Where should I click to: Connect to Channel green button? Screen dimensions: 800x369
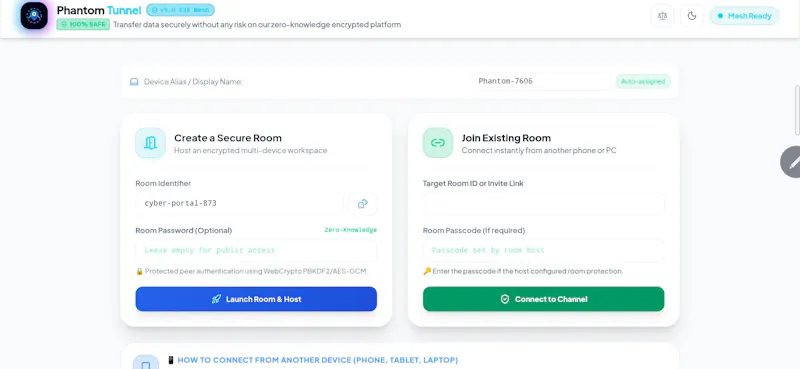(543, 299)
